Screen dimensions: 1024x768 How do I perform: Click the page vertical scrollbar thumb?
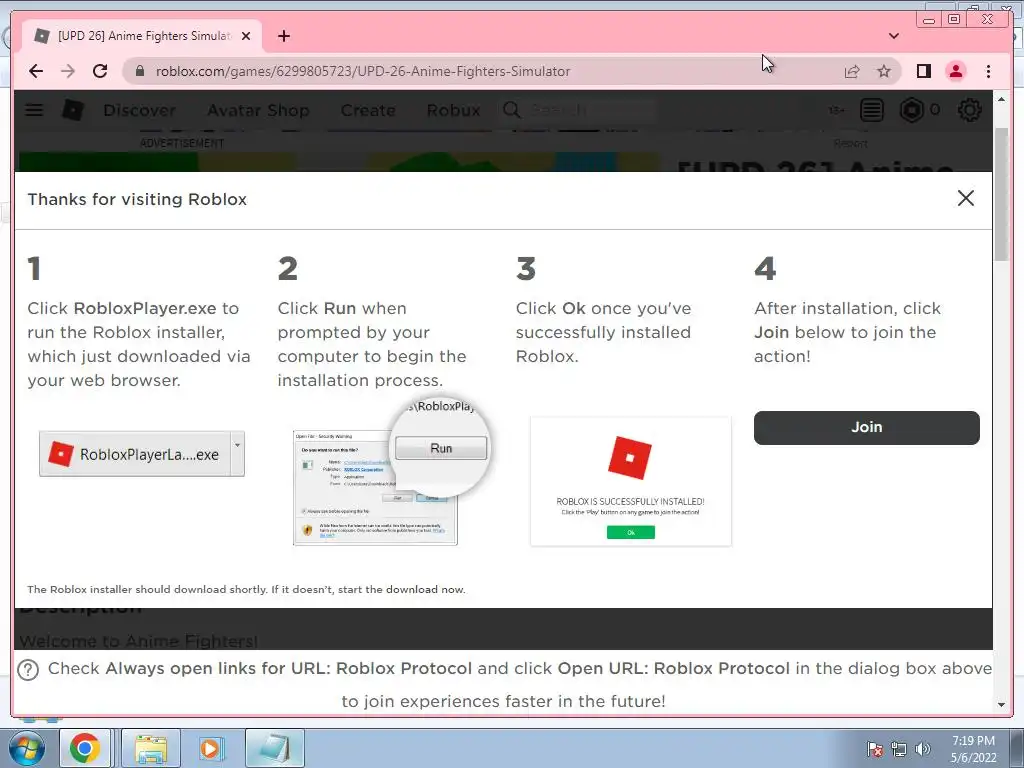1001,194
